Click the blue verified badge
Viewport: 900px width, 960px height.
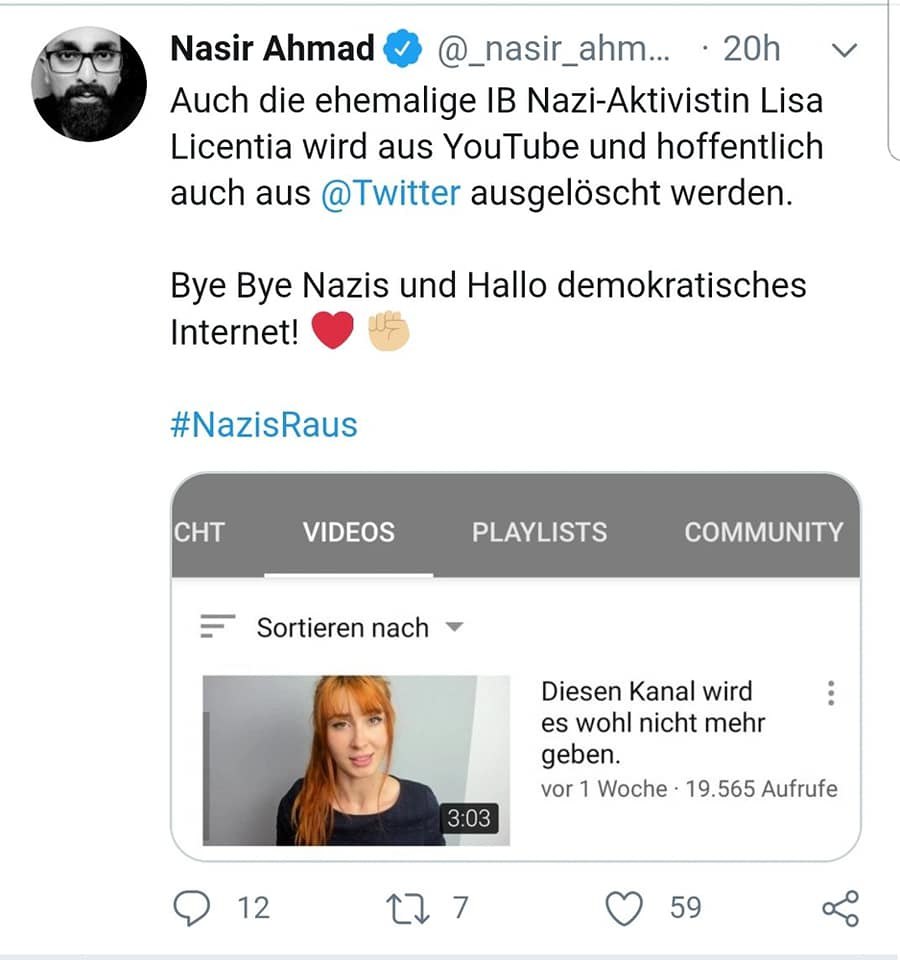click(405, 50)
